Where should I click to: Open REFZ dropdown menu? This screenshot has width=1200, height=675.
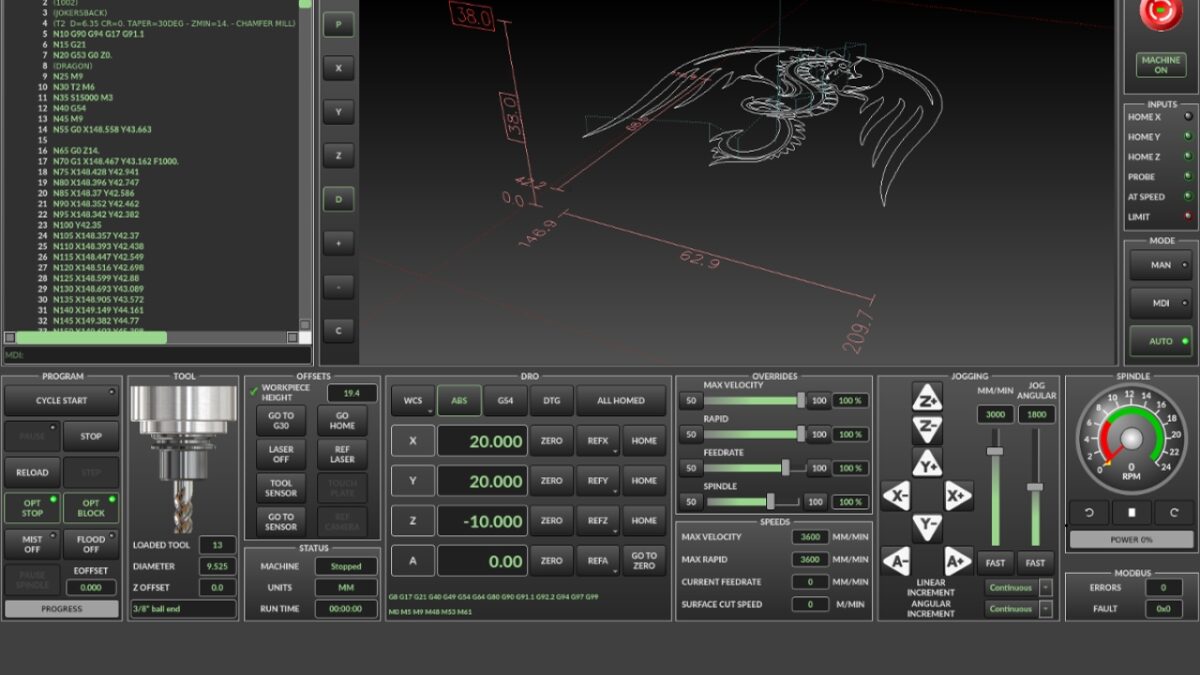click(x=598, y=521)
